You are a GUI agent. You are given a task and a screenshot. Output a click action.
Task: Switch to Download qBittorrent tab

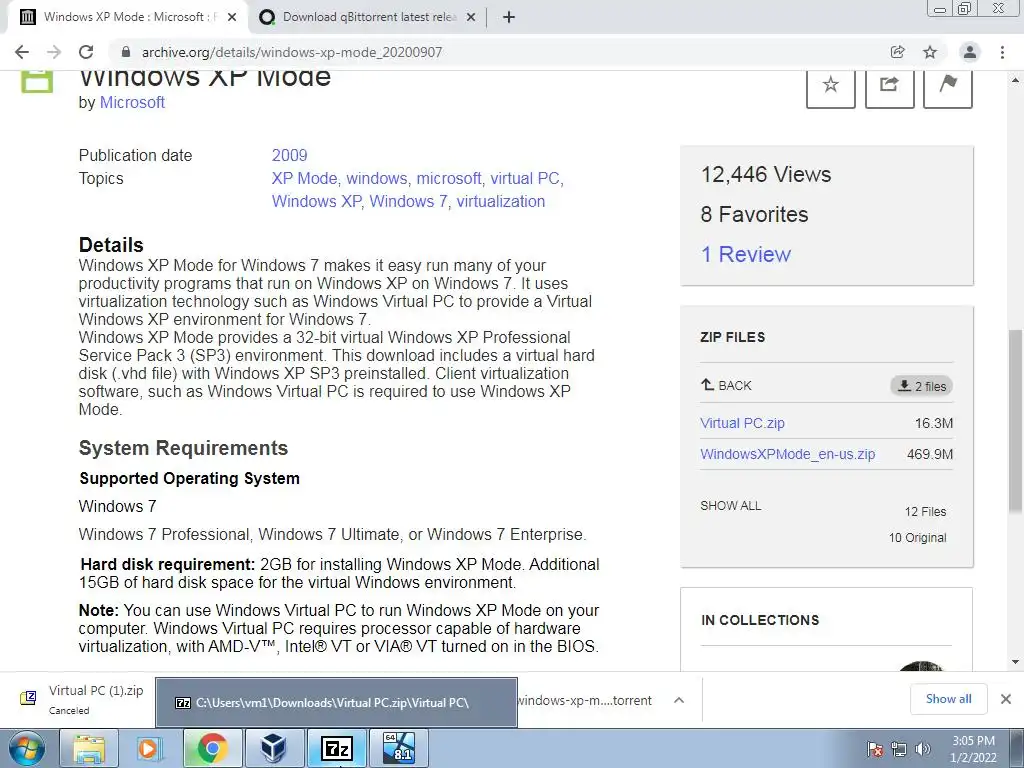point(368,18)
